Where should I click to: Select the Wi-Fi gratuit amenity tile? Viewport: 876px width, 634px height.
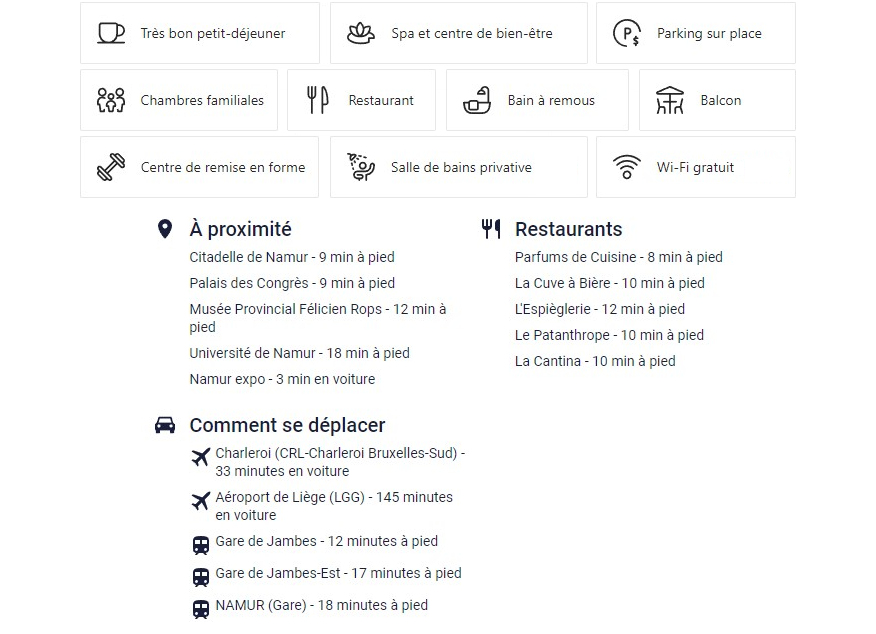[x=696, y=167]
